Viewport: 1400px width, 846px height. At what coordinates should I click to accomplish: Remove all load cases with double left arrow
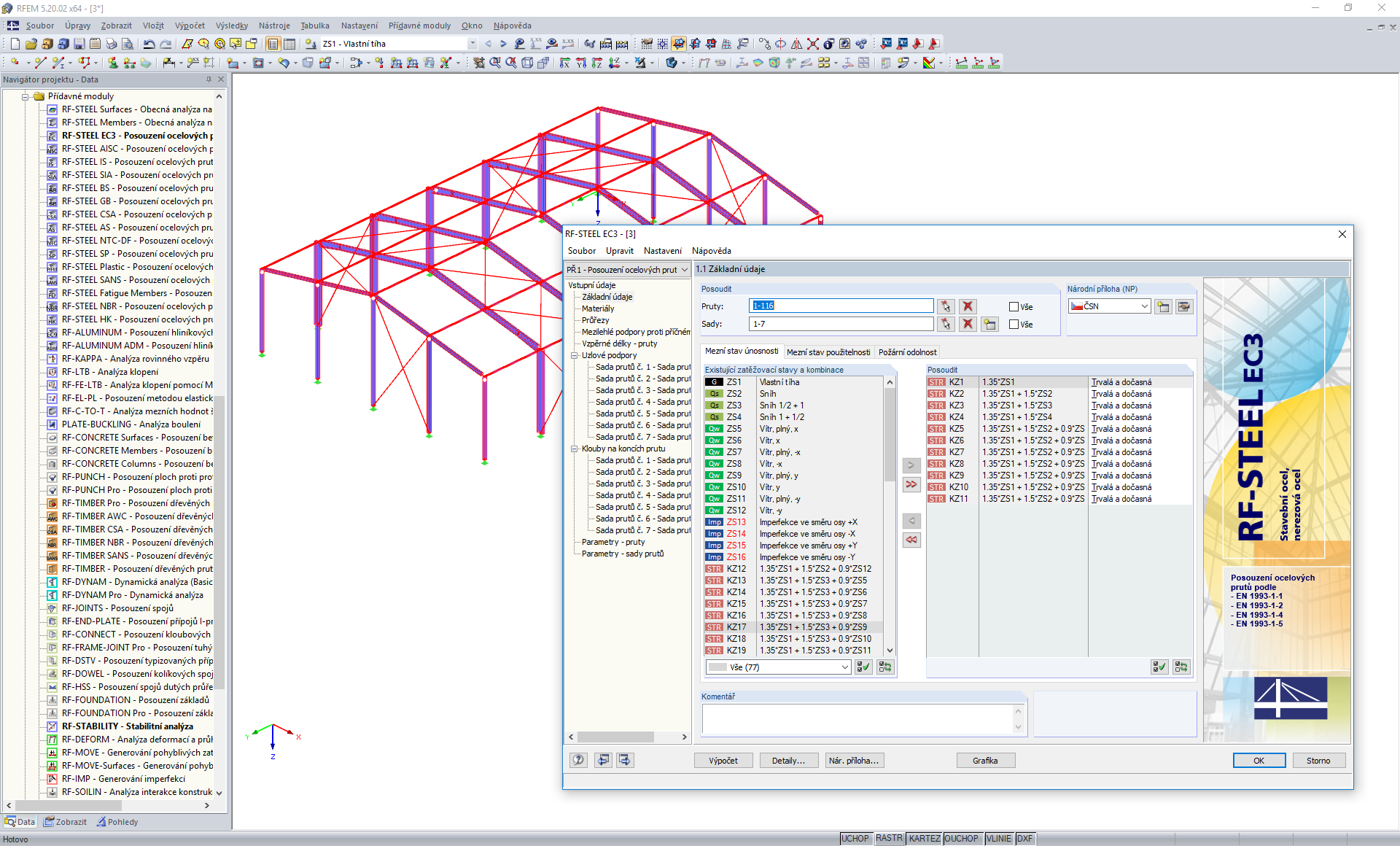[x=911, y=539]
